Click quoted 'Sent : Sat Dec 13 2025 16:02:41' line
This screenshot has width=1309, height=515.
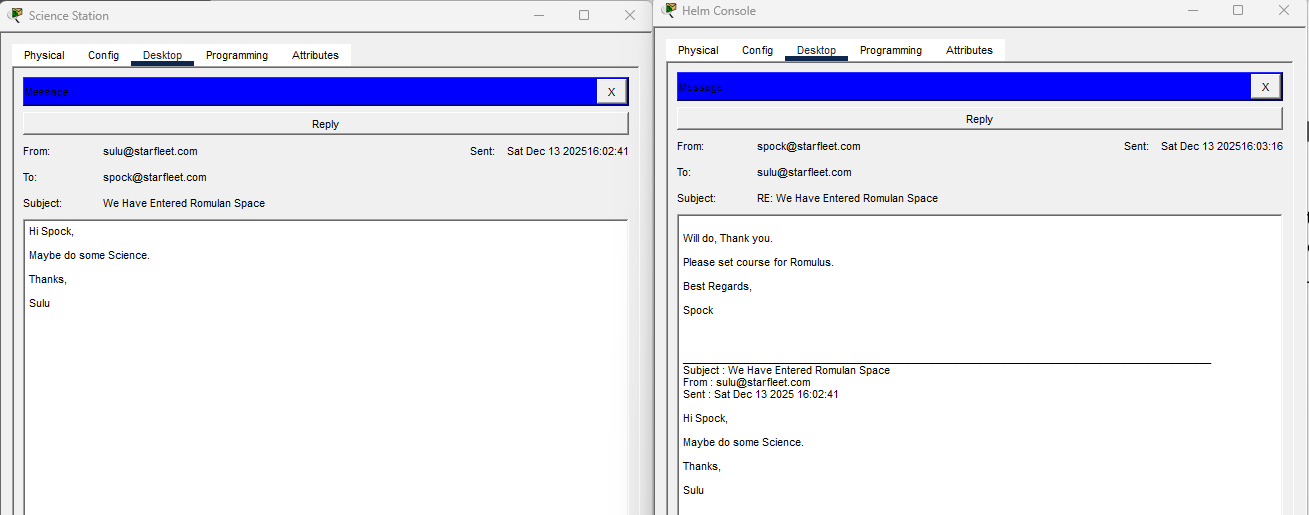[x=761, y=394]
